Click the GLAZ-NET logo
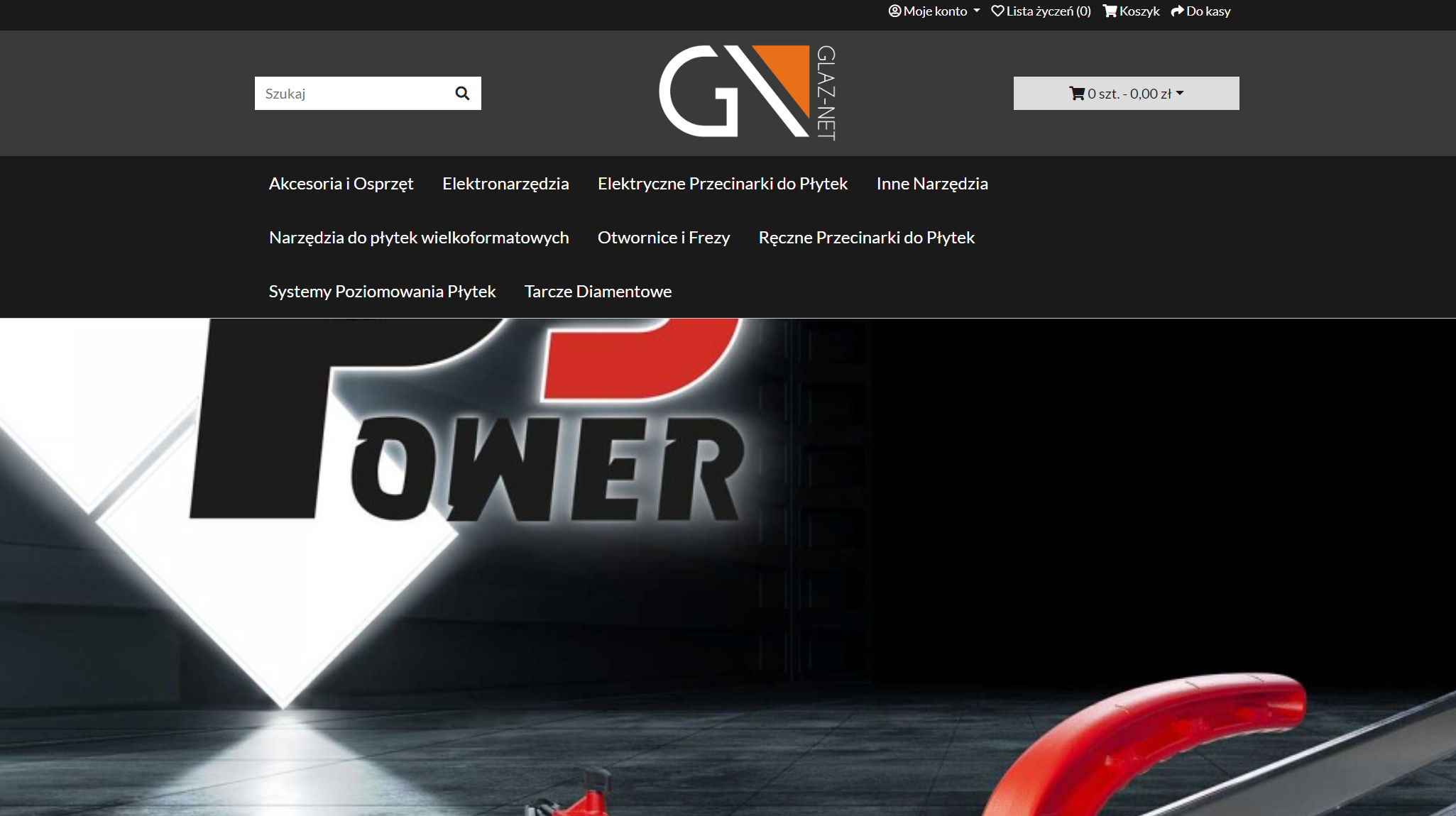Viewport: 1456px width, 816px height. click(748, 92)
